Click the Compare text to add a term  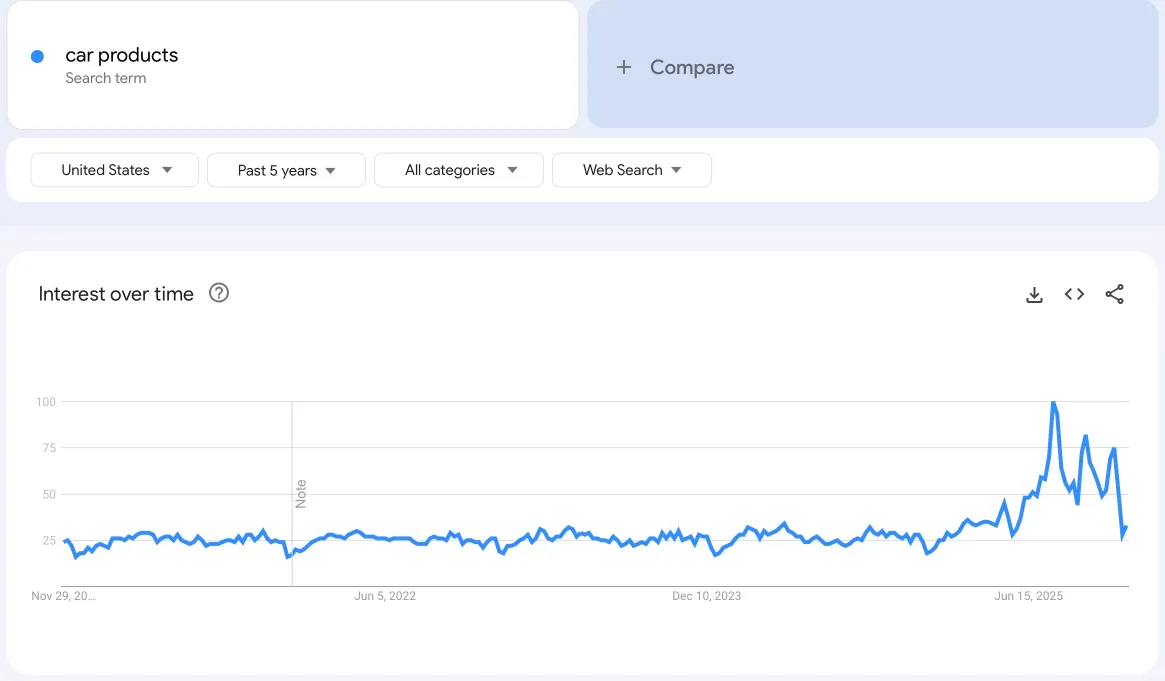[x=692, y=67]
